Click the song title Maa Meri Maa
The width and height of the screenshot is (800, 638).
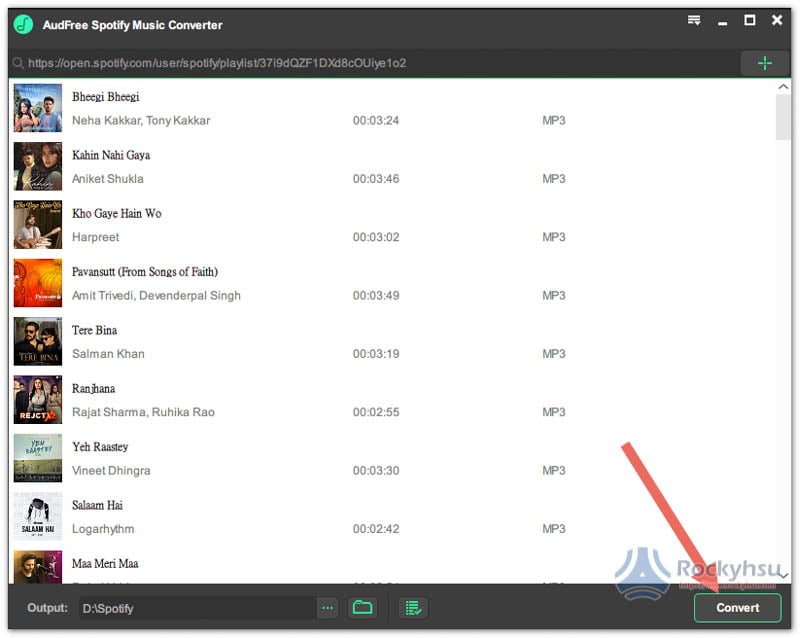105,563
